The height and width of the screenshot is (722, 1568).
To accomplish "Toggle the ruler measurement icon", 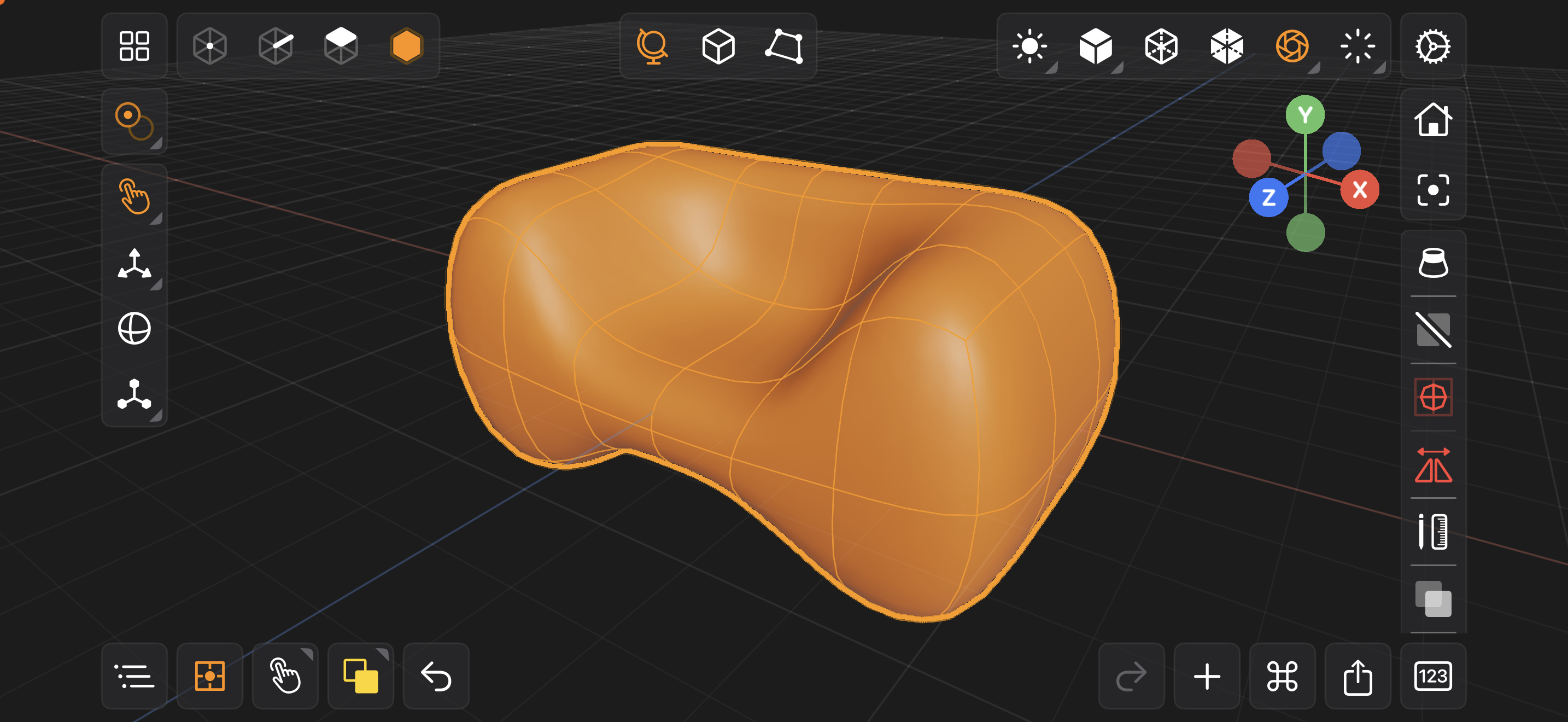I will (1433, 532).
